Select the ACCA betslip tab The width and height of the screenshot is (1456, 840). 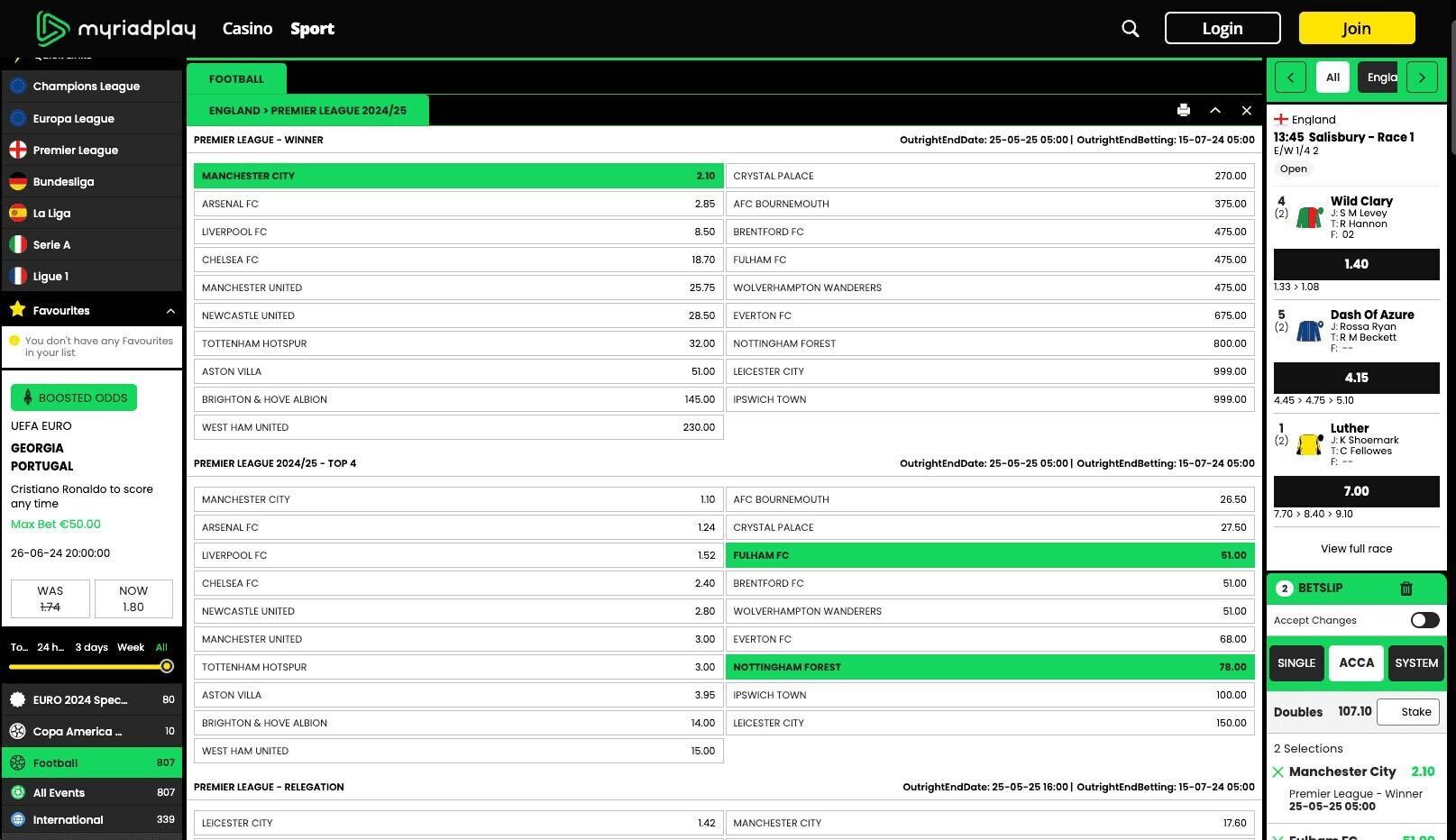coord(1357,663)
